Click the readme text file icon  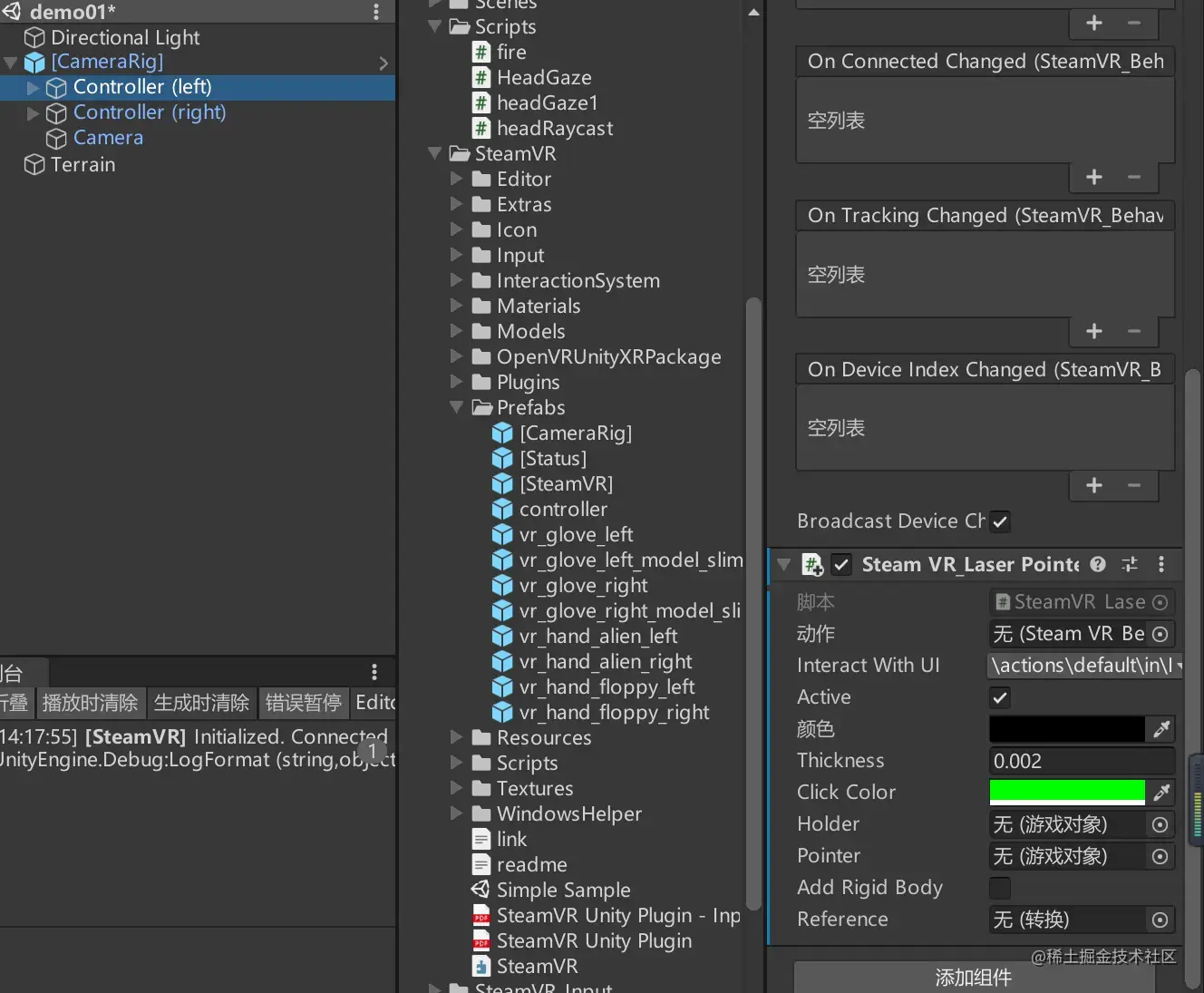pyautogui.click(x=481, y=865)
